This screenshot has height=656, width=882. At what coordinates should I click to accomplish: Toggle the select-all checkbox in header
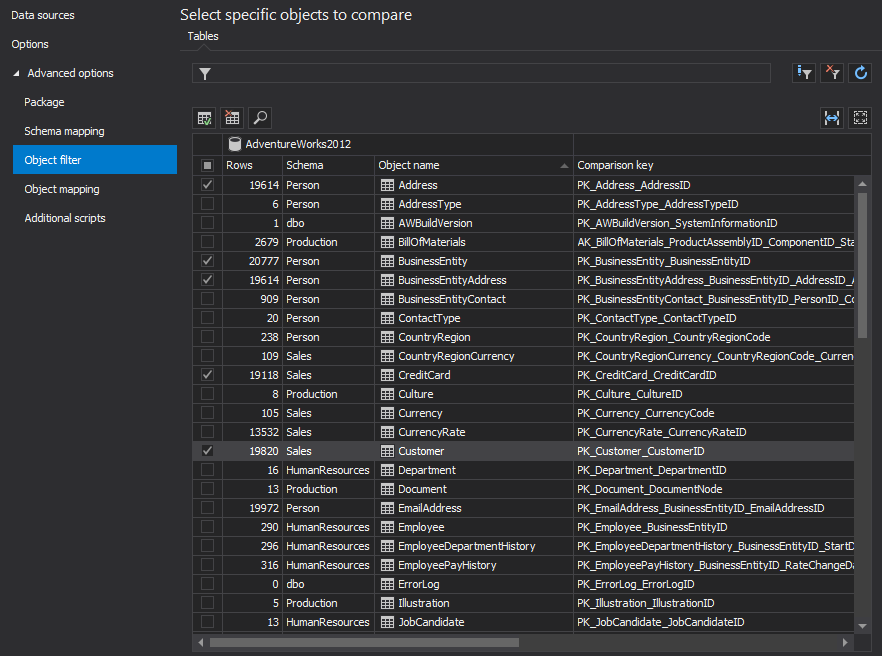207,165
